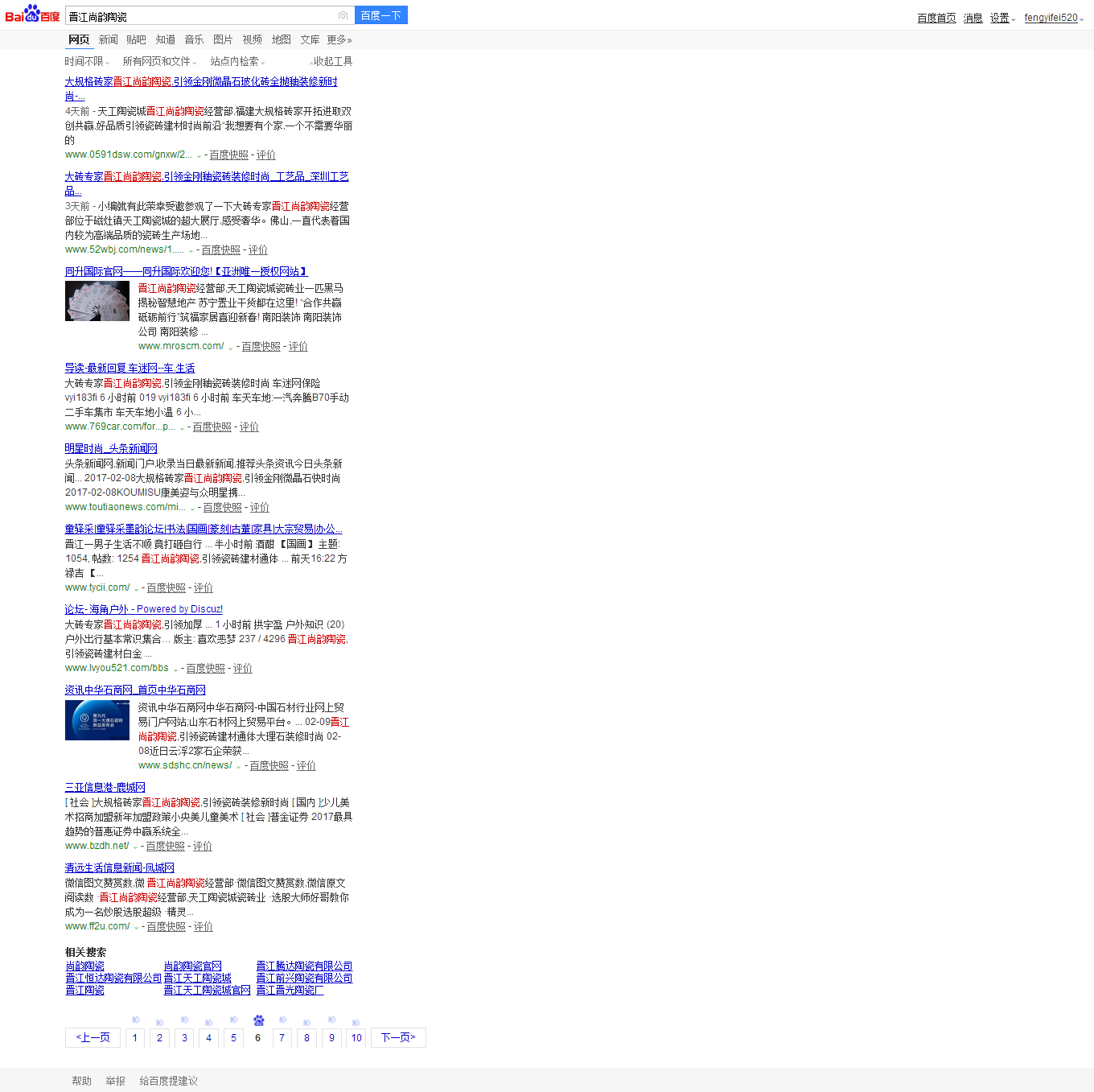Open result titled 大规格砖家晋江尚韵陶瓷,引领金刚微晶石
The image size is (1094, 1092).
pyautogui.click(x=201, y=82)
